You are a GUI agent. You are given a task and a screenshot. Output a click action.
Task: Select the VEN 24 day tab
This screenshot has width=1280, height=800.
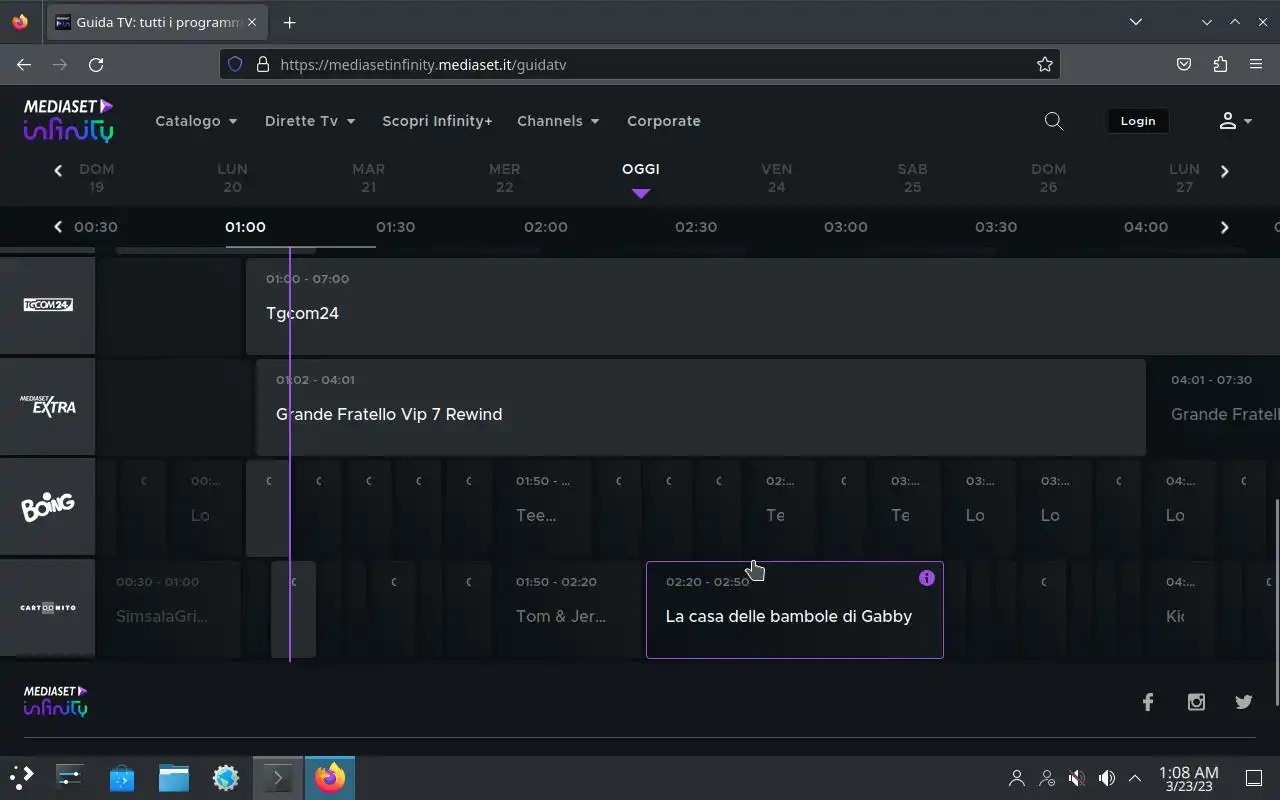click(776, 178)
